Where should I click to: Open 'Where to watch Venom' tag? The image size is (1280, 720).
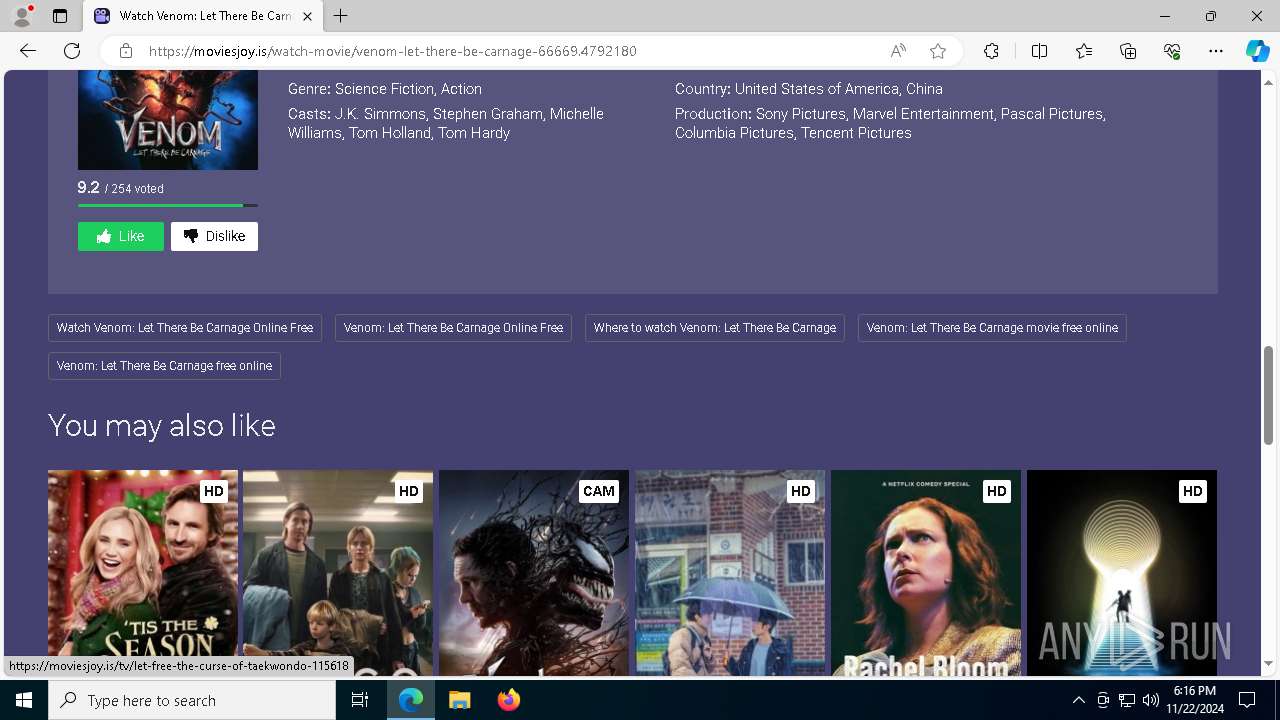coord(715,328)
